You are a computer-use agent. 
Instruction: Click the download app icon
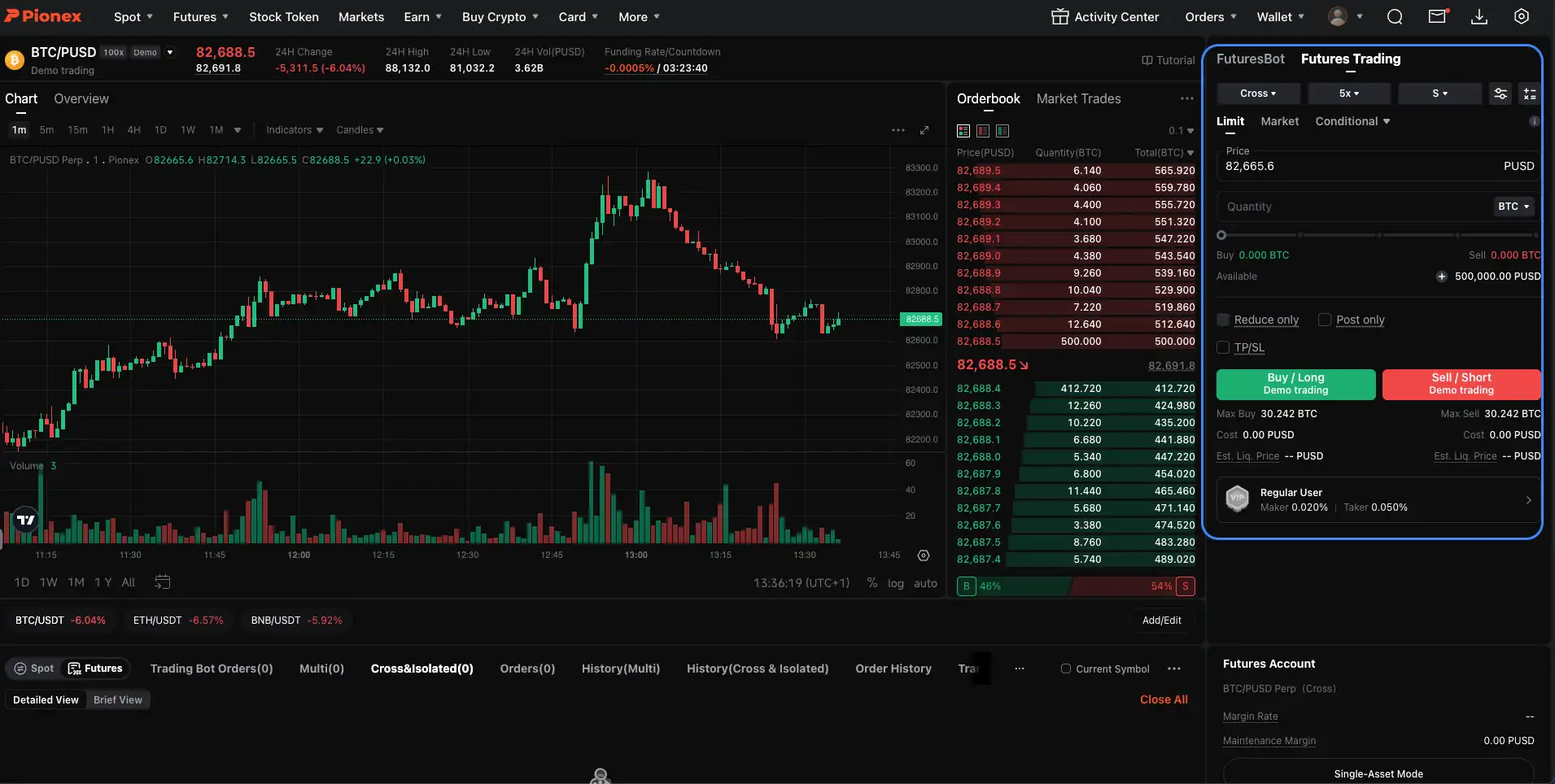(1479, 17)
